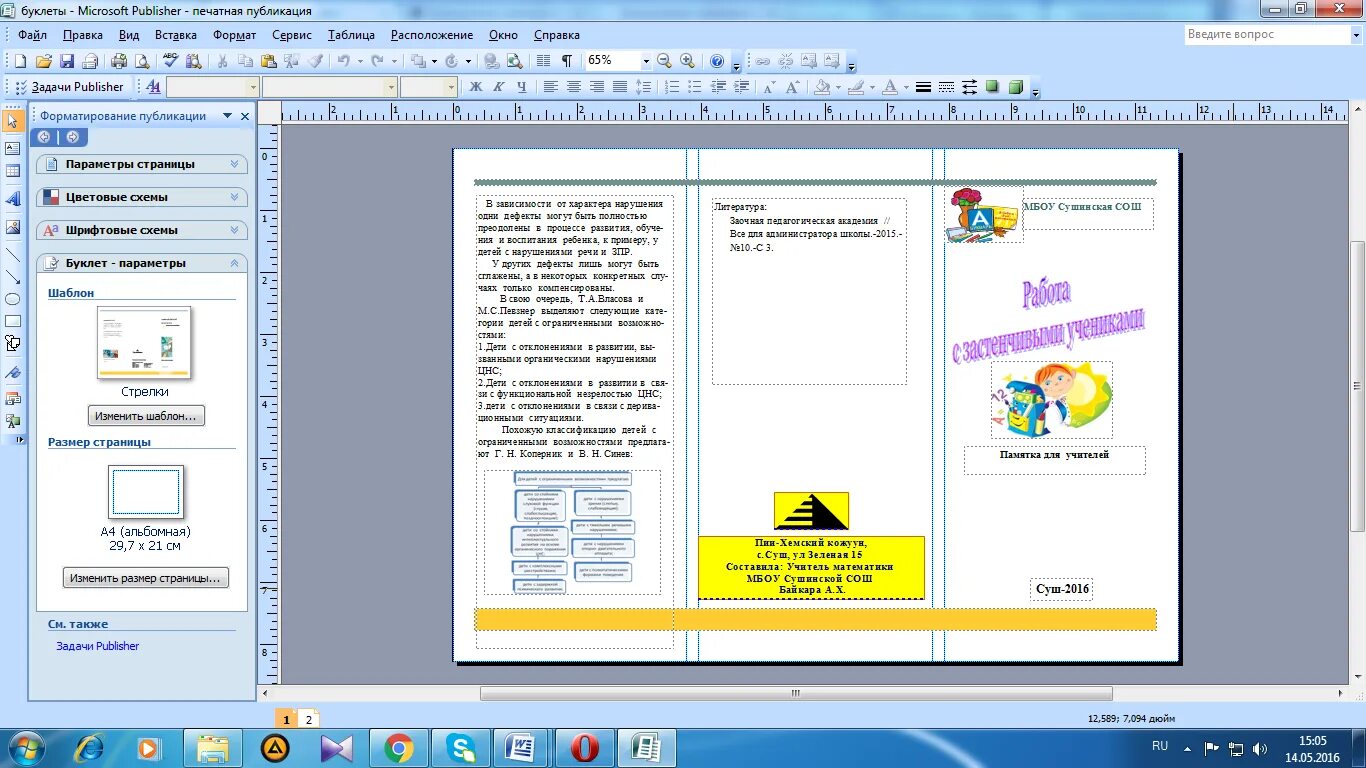The height and width of the screenshot is (768, 1366).
Task: Pick the Arrow drawing tool
Action: coord(13,277)
